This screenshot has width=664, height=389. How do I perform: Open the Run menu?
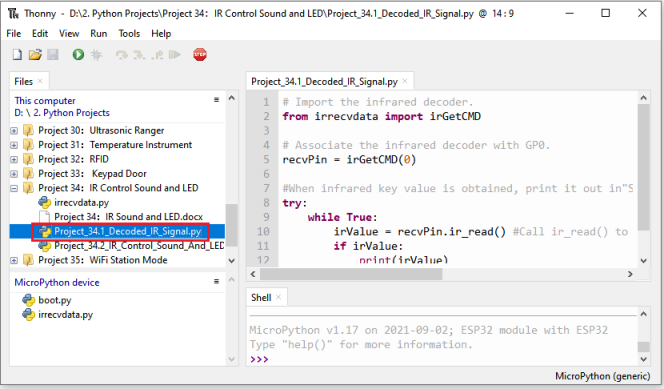click(99, 33)
